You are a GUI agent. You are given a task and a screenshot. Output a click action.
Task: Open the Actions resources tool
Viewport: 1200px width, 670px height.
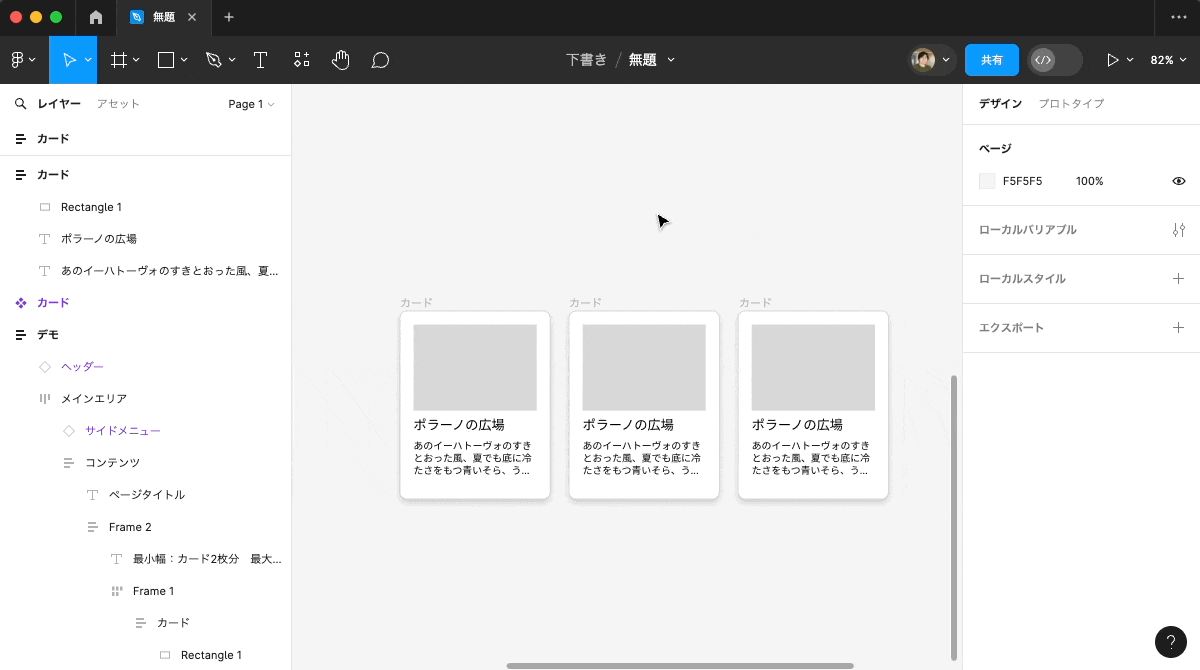(301, 60)
